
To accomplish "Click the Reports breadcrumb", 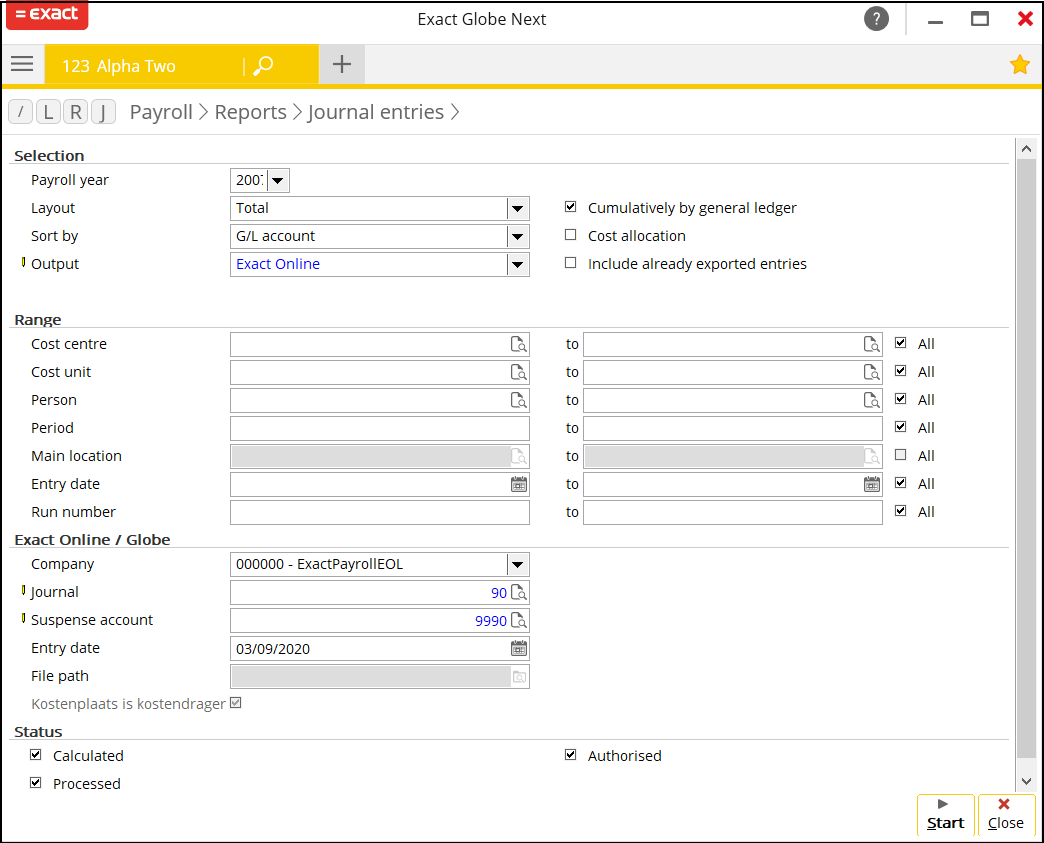I will click(x=250, y=112).
